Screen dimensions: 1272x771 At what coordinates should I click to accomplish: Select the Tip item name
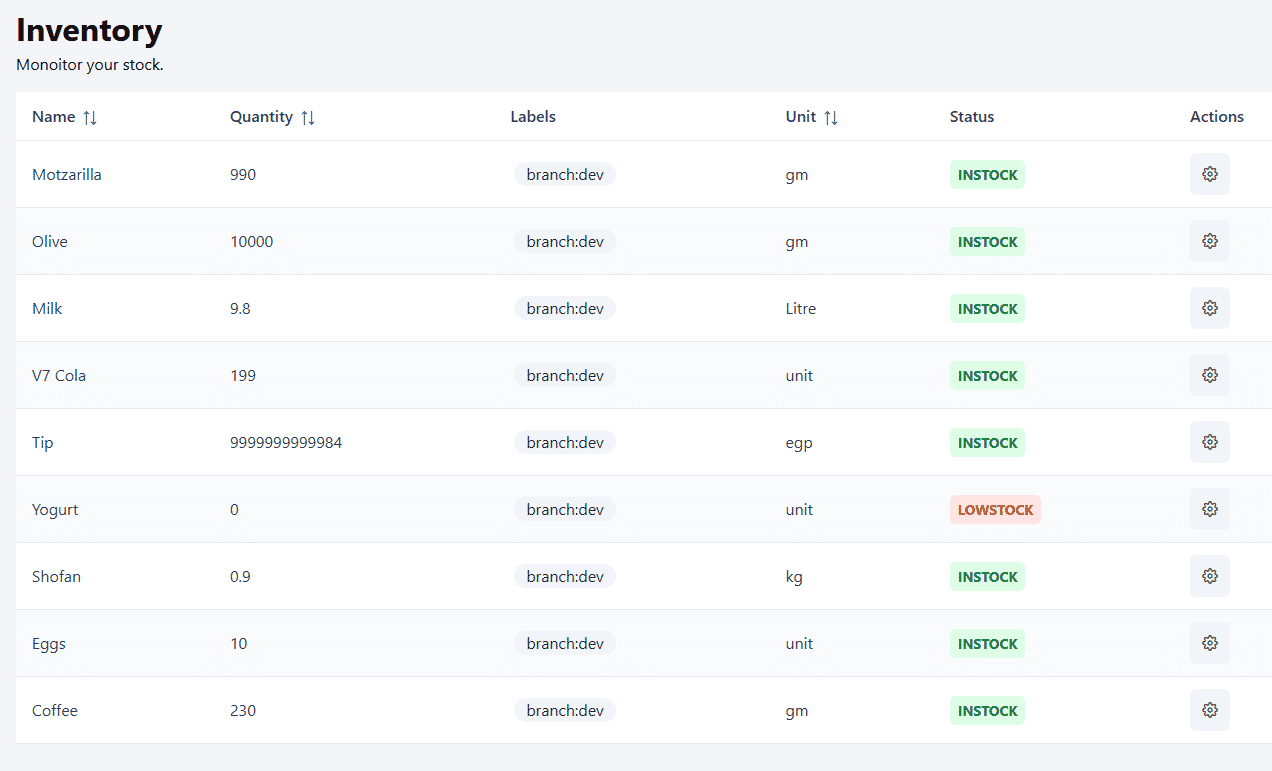pos(43,443)
